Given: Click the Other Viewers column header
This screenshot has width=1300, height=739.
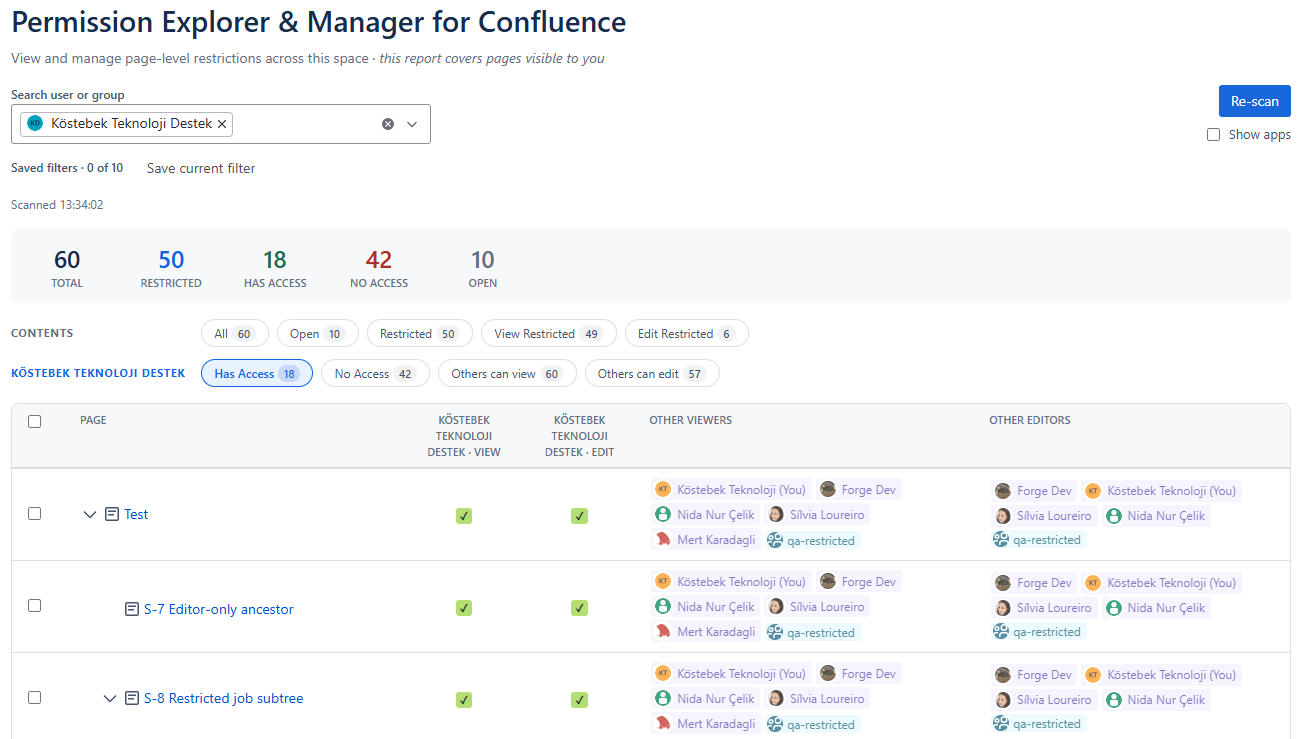Looking at the screenshot, I should (x=690, y=420).
